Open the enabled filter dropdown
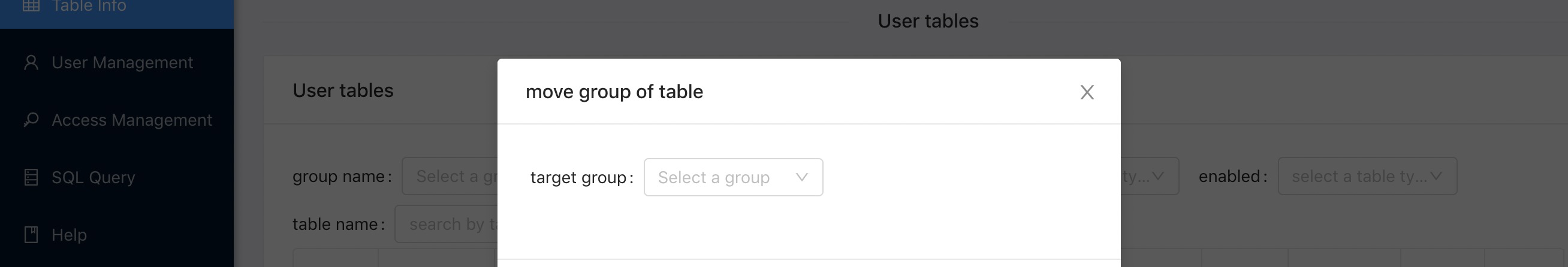The height and width of the screenshot is (267, 1568). (1367, 176)
